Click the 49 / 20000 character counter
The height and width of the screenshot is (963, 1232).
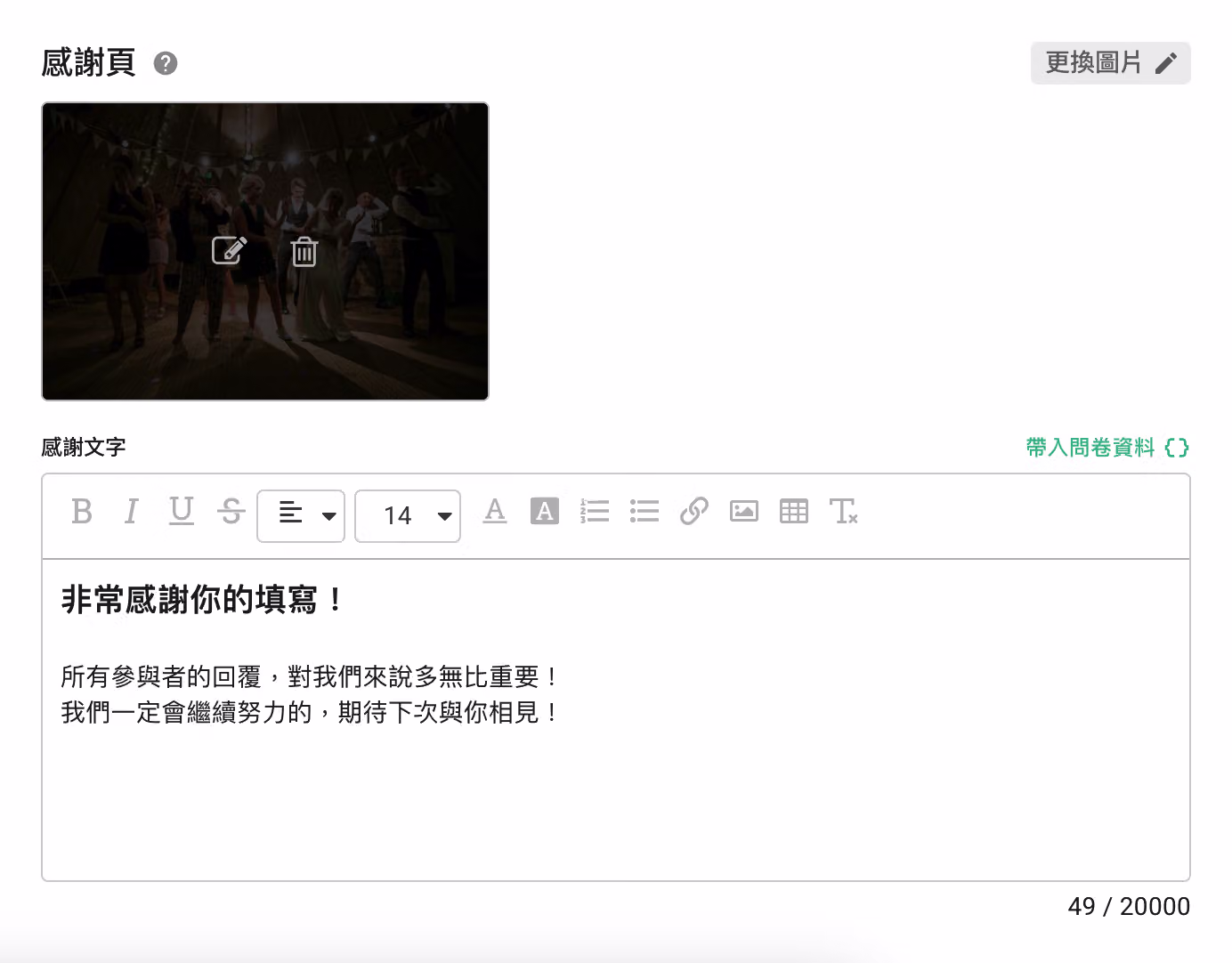pyautogui.click(x=1129, y=906)
